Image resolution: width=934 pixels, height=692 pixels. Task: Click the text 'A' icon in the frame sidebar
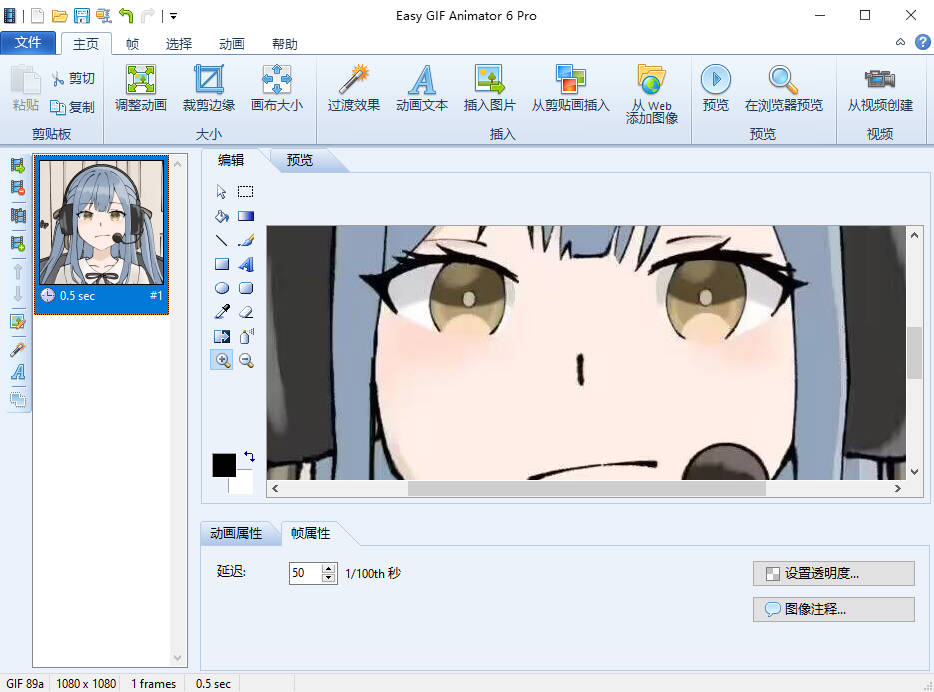point(18,373)
